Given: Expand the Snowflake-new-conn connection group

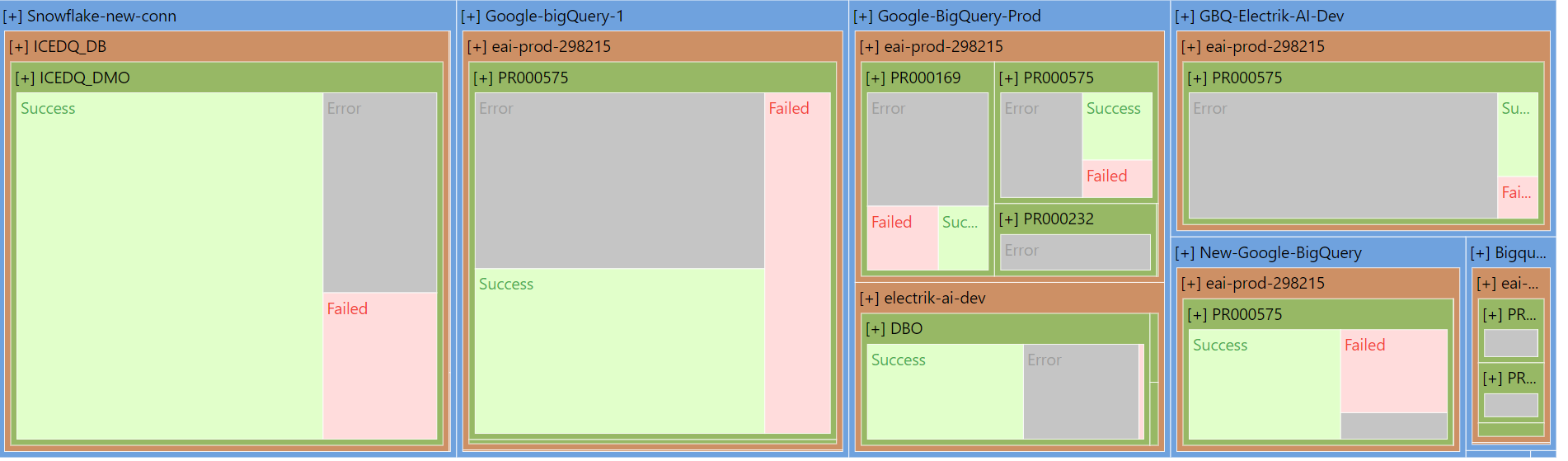Looking at the screenshot, I should point(14,16).
